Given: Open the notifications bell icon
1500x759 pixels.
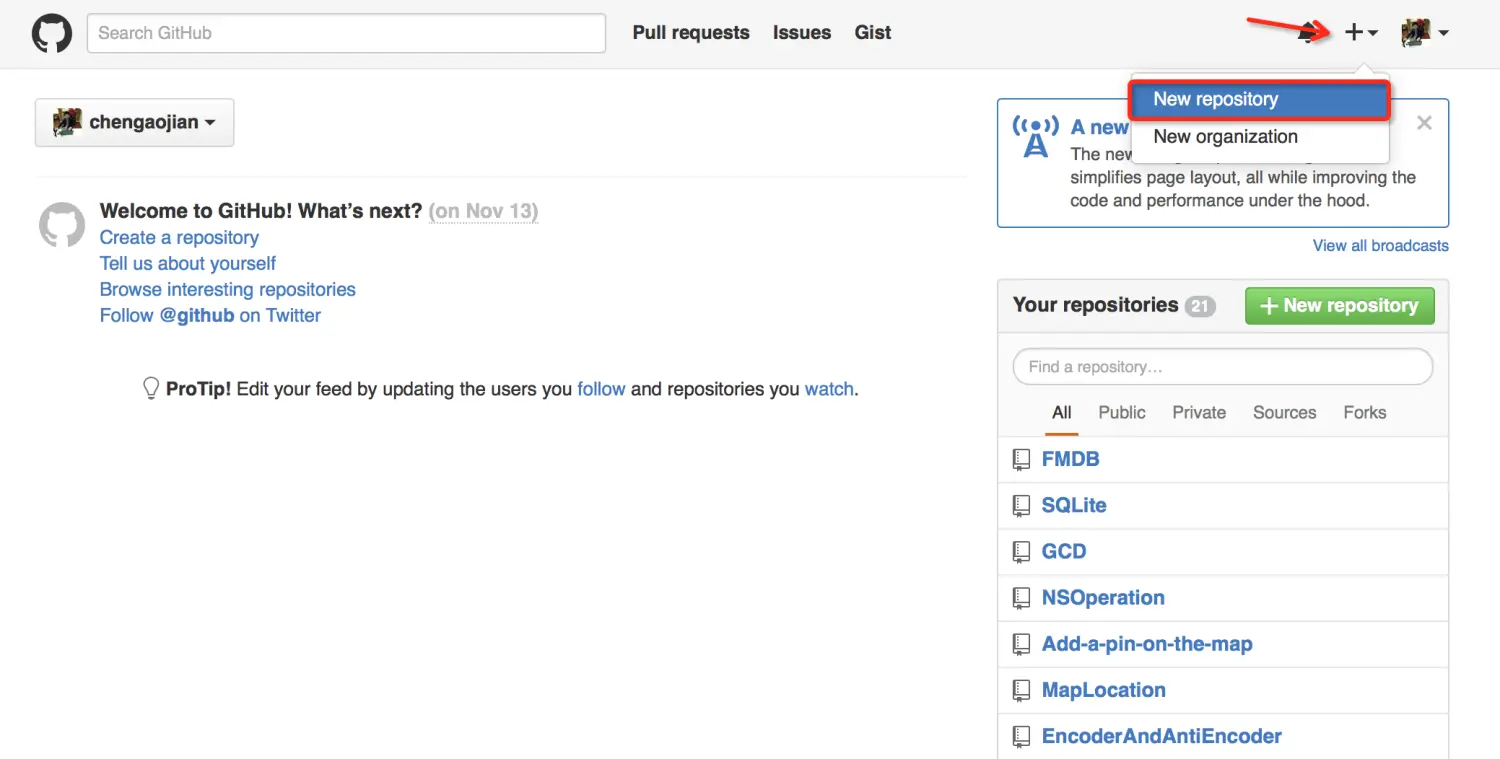Looking at the screenshot, I should click(1308, 33).
